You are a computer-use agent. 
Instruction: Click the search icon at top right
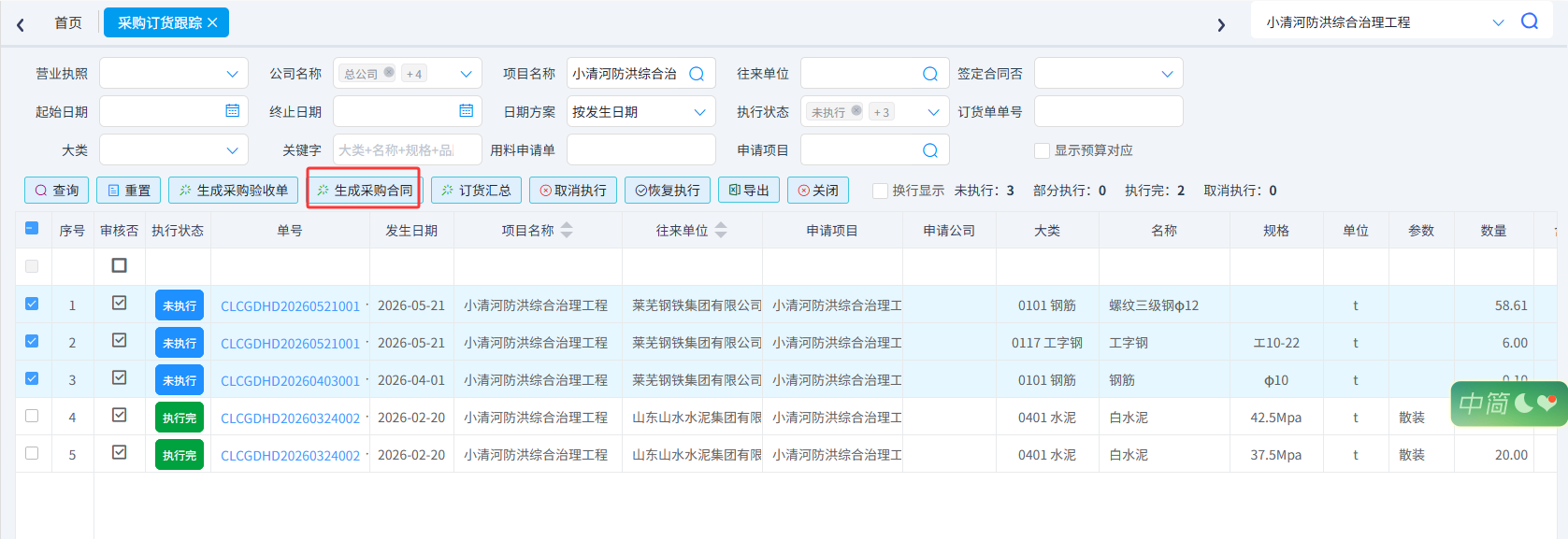[1530, 21]
